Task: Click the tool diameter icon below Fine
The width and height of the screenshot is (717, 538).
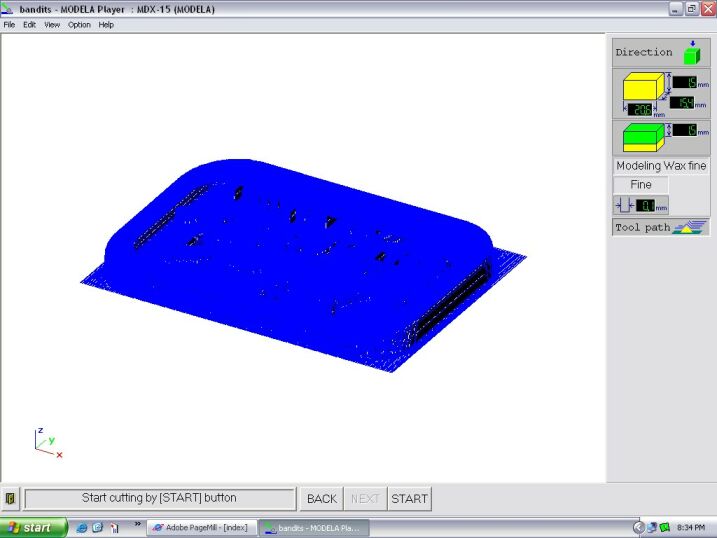Action: pos(623,206)
